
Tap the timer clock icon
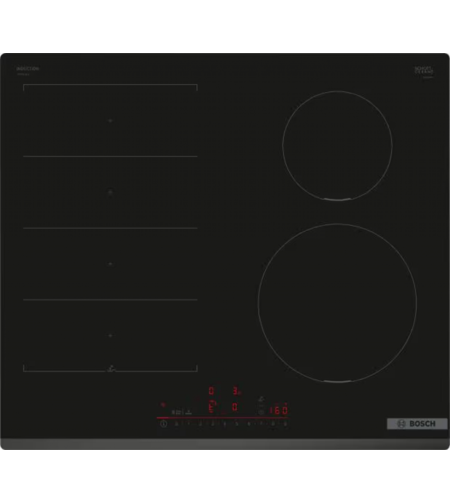pos(261,412)
